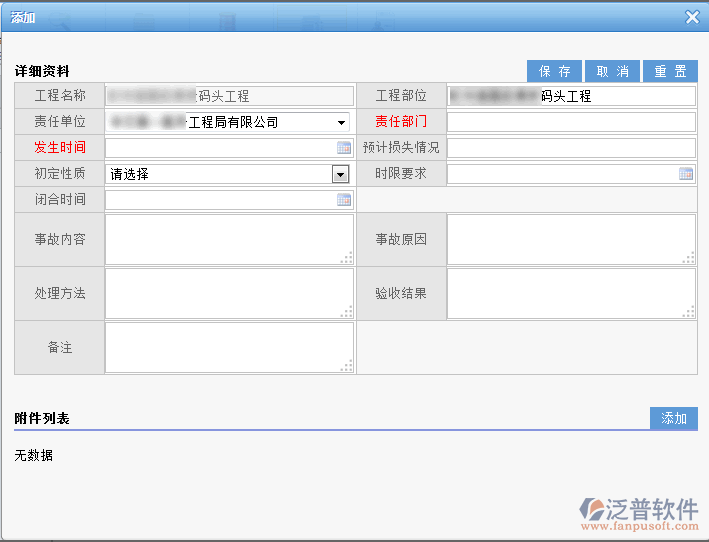
Task: Click the 预计损失情况 input field
Action: click(570, 148)
